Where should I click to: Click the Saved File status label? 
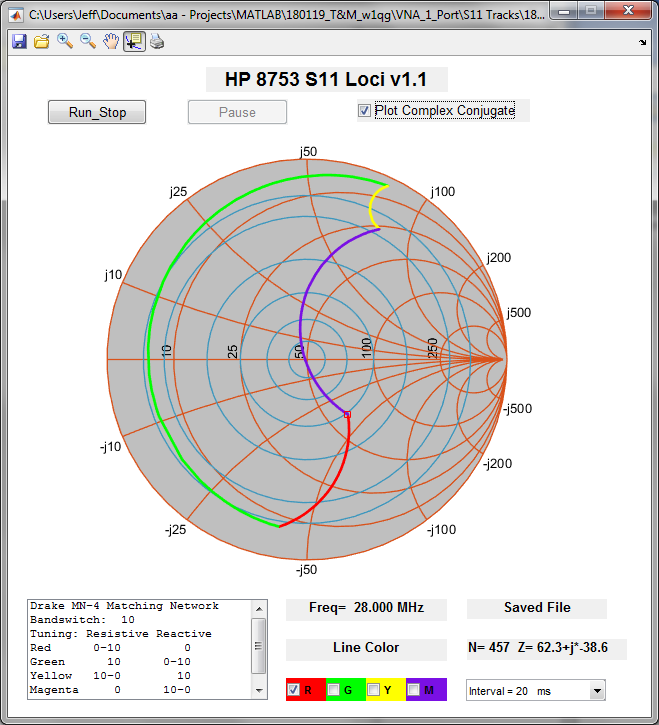(x=537, y=608)
